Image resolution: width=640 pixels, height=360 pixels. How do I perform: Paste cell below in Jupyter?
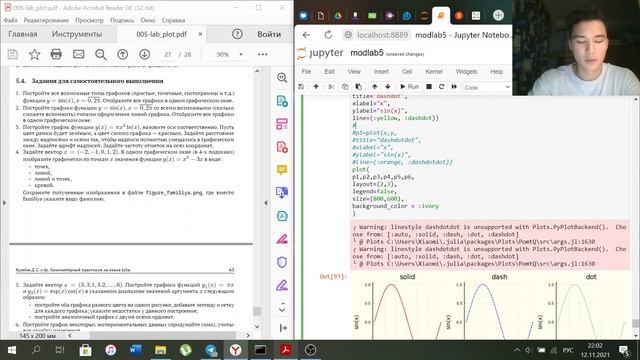coord(358,87)
